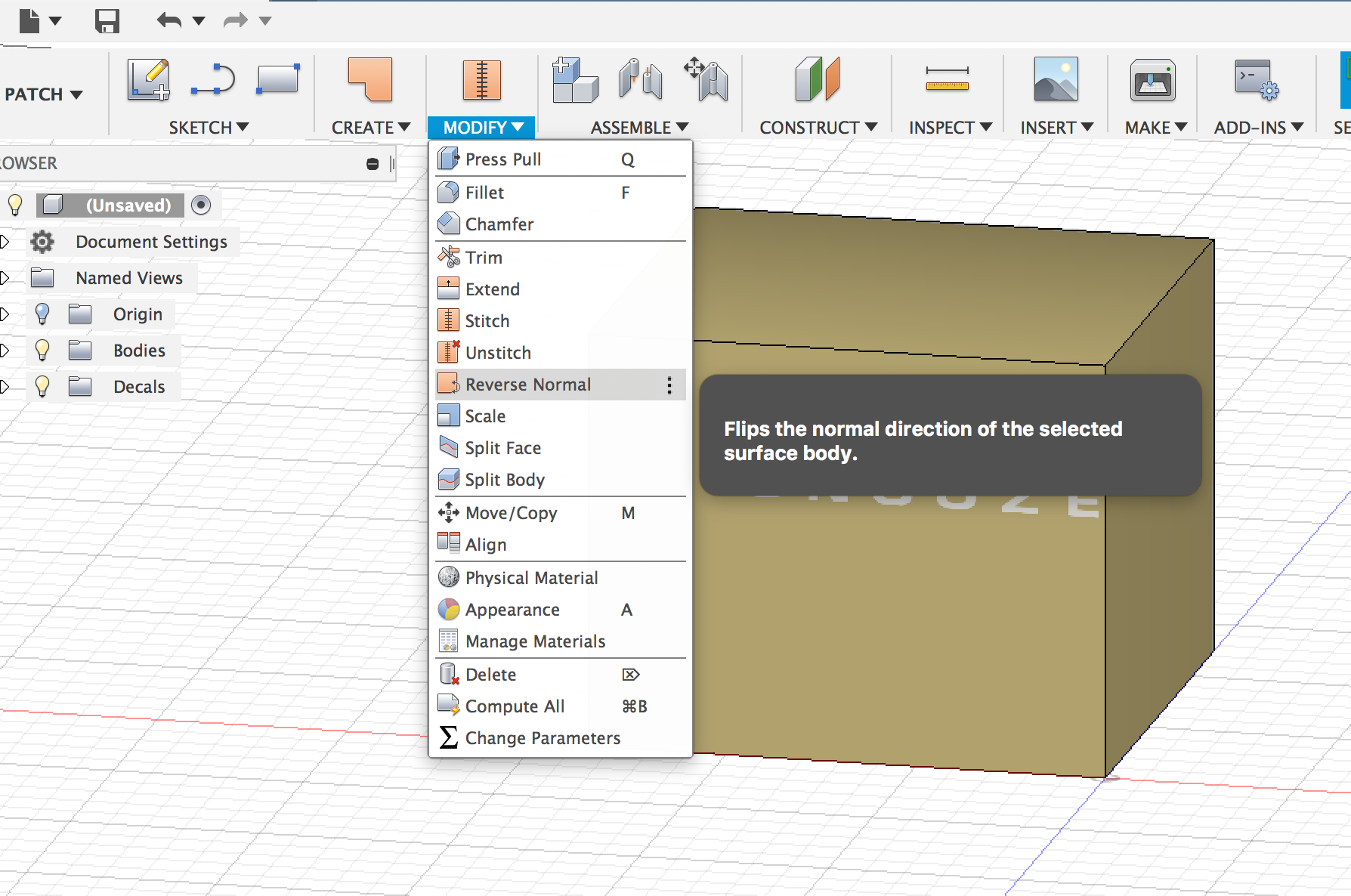Toggle visibility of the Bodies folder
The image size is (1351, 896).
[42, 350]
